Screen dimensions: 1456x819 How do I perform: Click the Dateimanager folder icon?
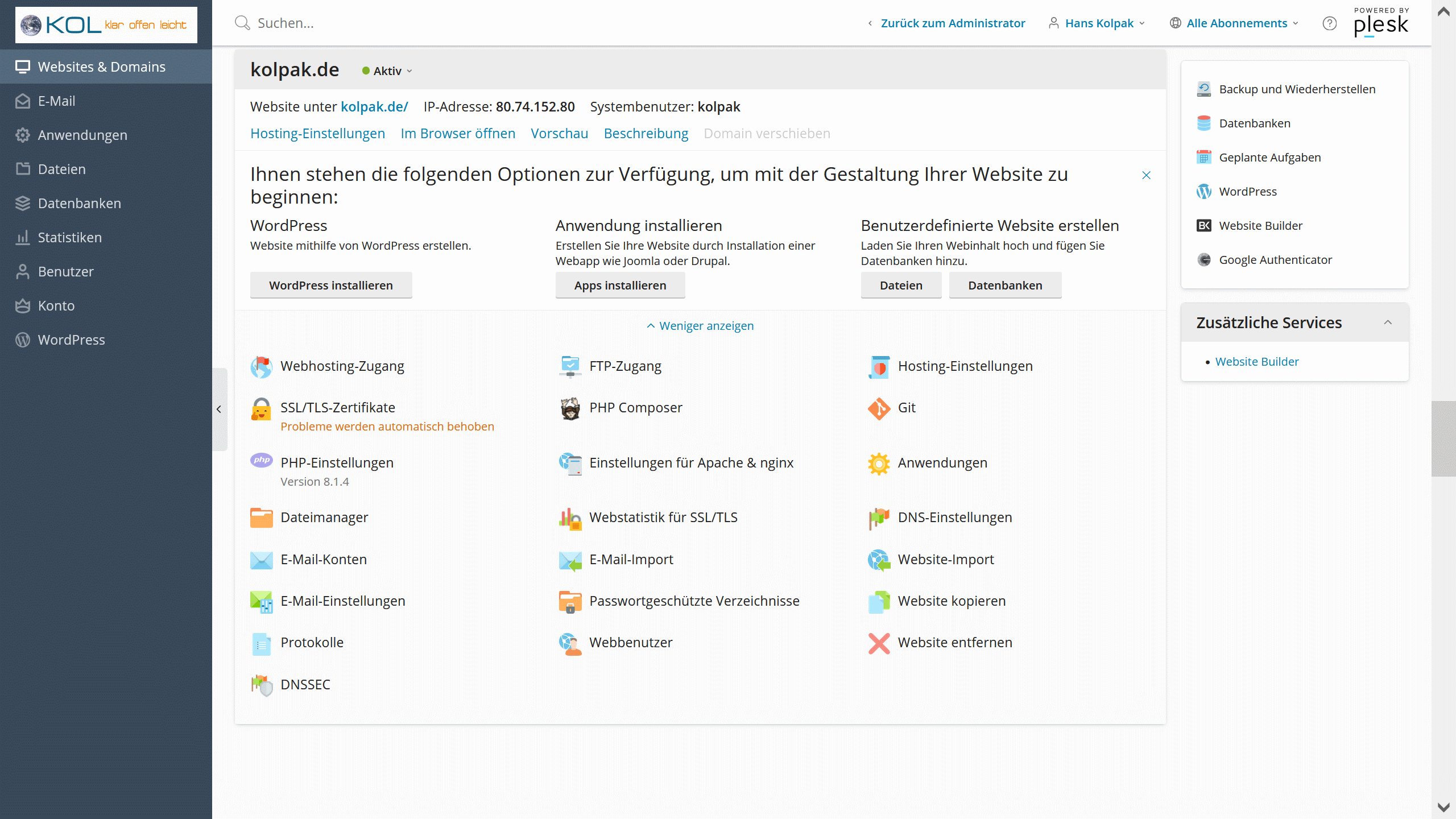pyautogui.click(x=261, y=518)
